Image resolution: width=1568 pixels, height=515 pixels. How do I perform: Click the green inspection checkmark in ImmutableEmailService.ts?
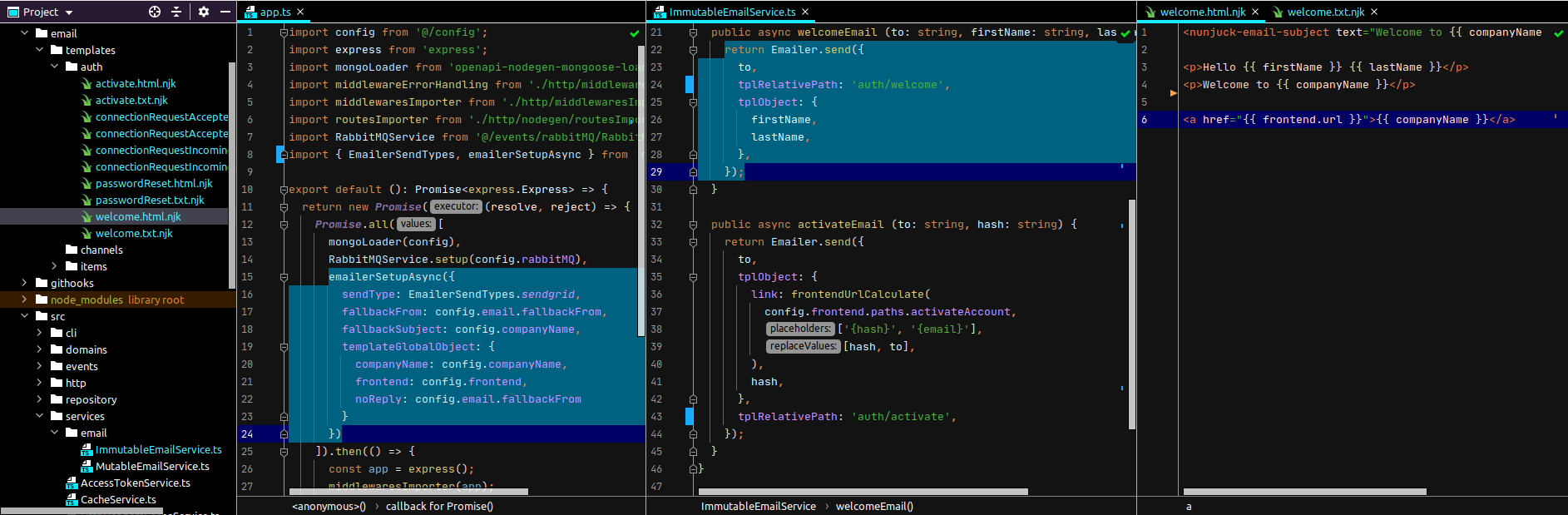tap(1125, 33)
